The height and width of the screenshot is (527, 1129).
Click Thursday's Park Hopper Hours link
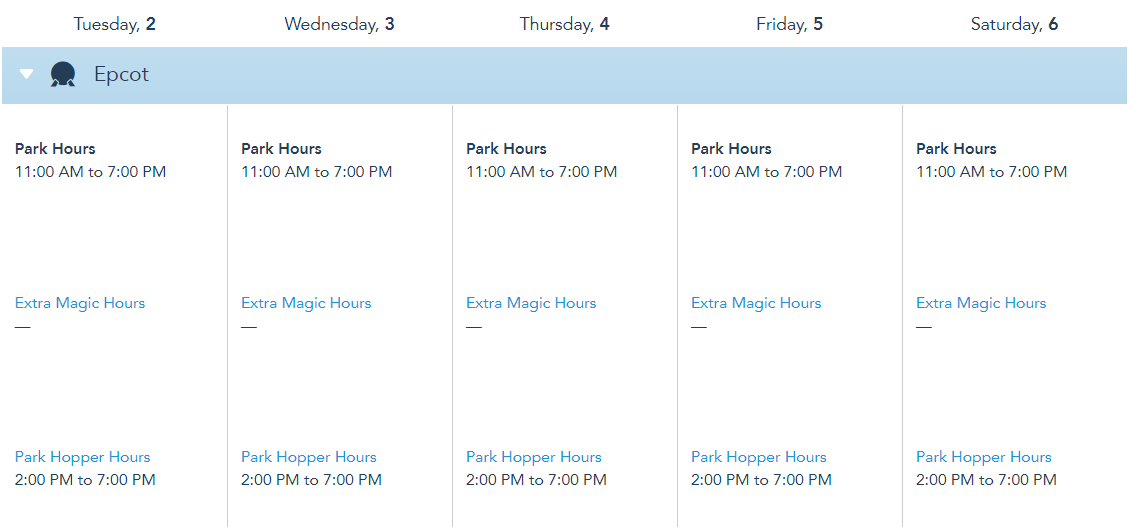point(534,457)
